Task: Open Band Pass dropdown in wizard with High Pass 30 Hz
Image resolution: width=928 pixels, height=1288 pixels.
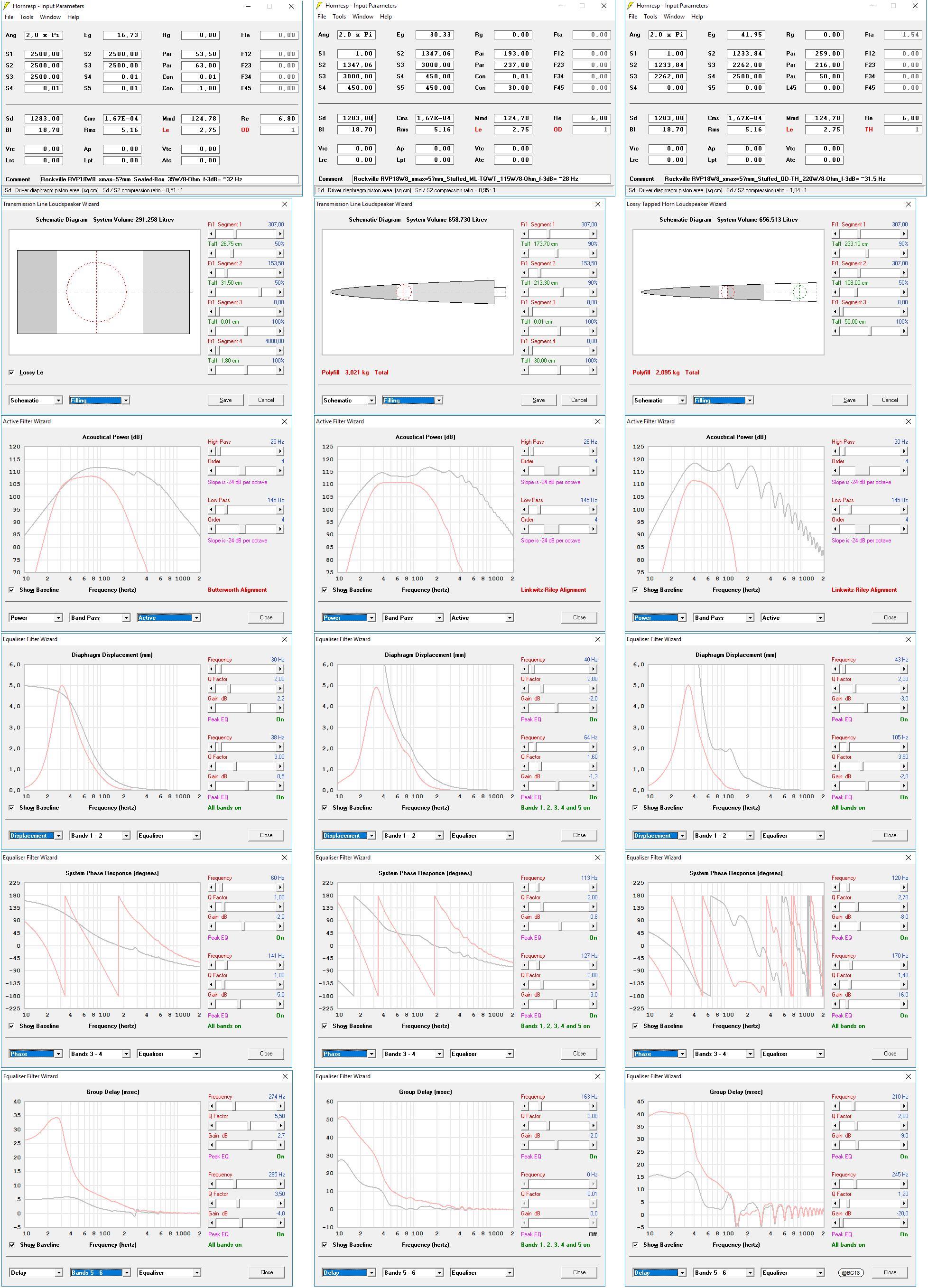Action: pyautogui.click(x=724, y=617)
